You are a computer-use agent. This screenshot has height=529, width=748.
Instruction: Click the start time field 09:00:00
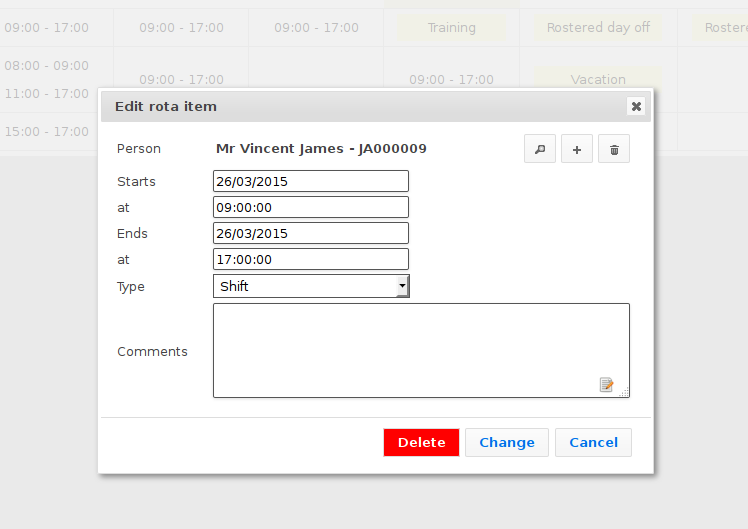pyautogui.click(x=310, y=207)
